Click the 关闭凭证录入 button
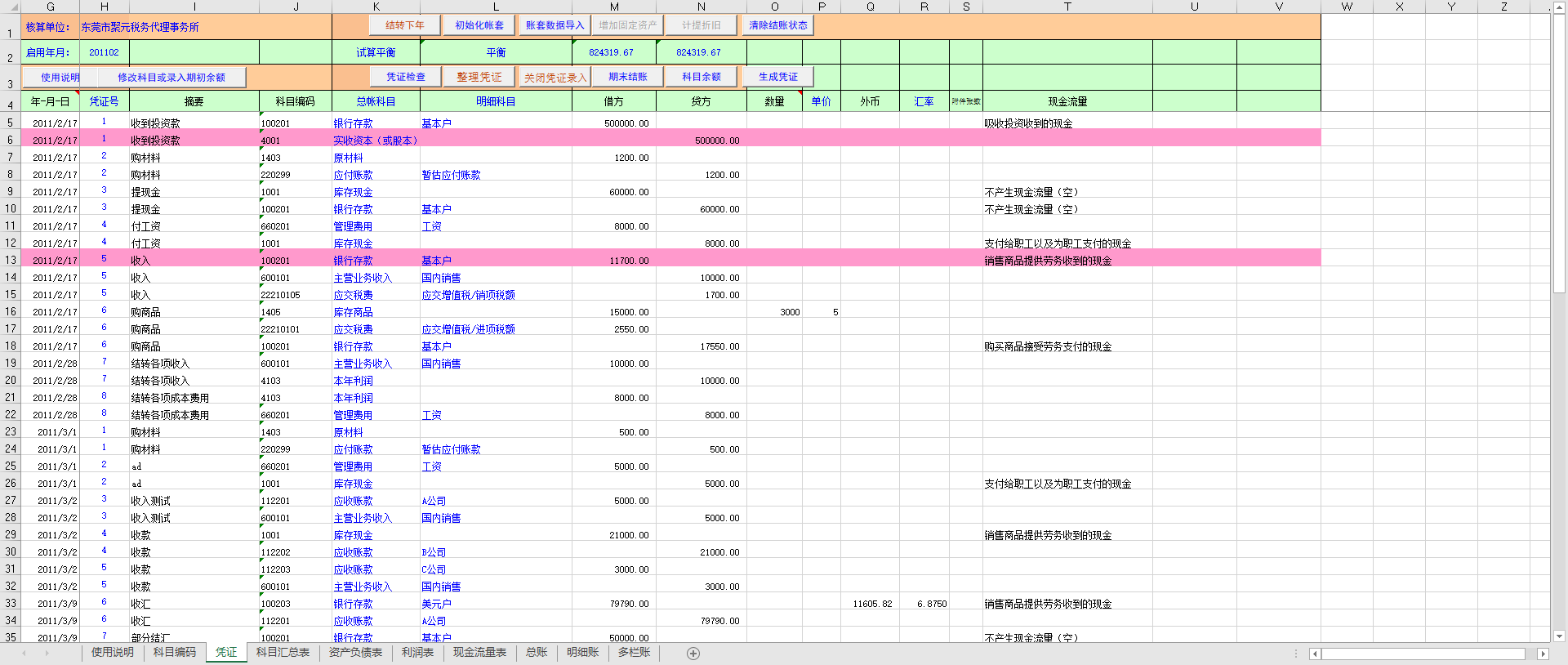Viewport: 1568px width, 665px height. coord(555,78)
